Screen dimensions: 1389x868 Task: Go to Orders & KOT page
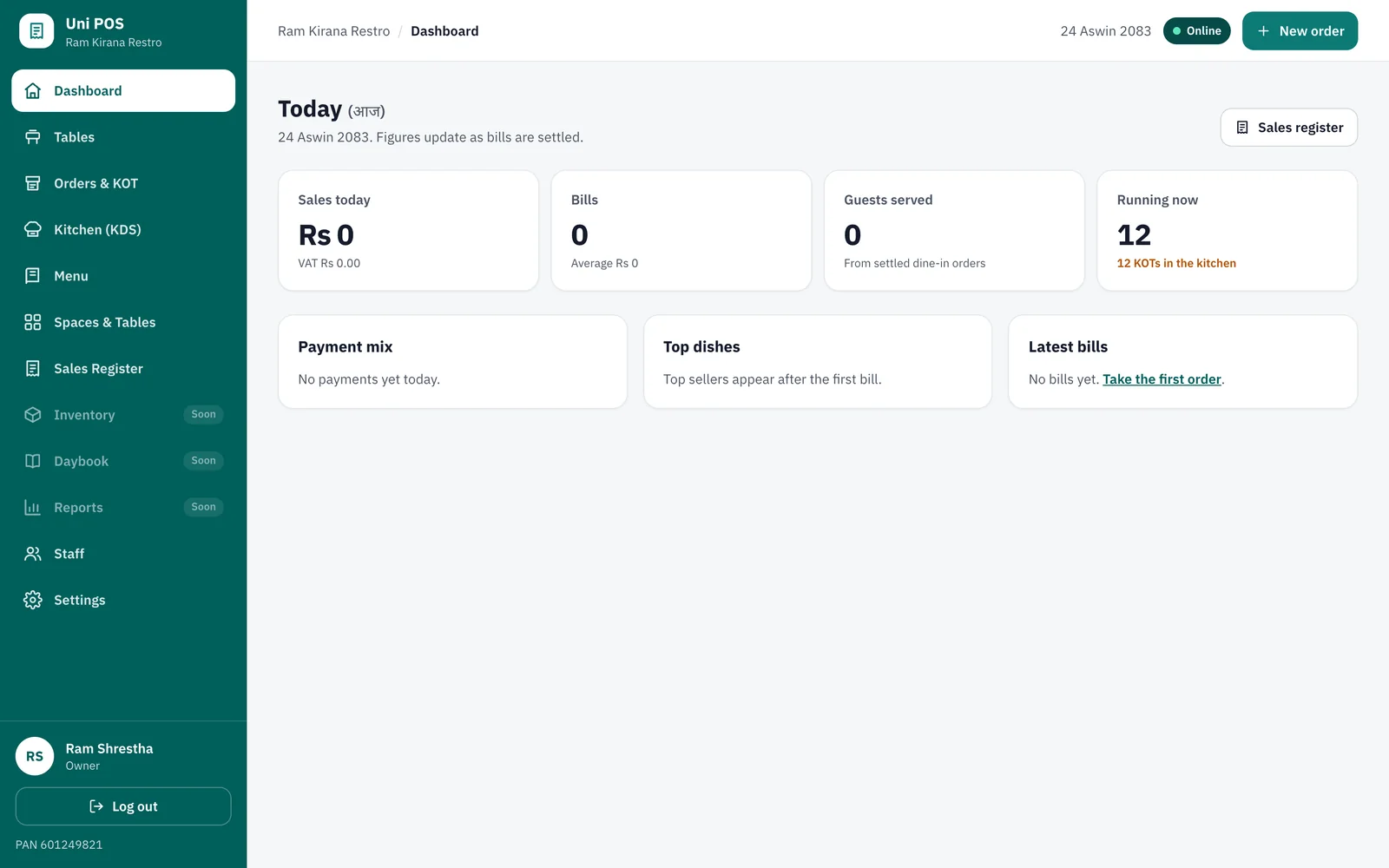pyautogui.click(x=123, y=183)
